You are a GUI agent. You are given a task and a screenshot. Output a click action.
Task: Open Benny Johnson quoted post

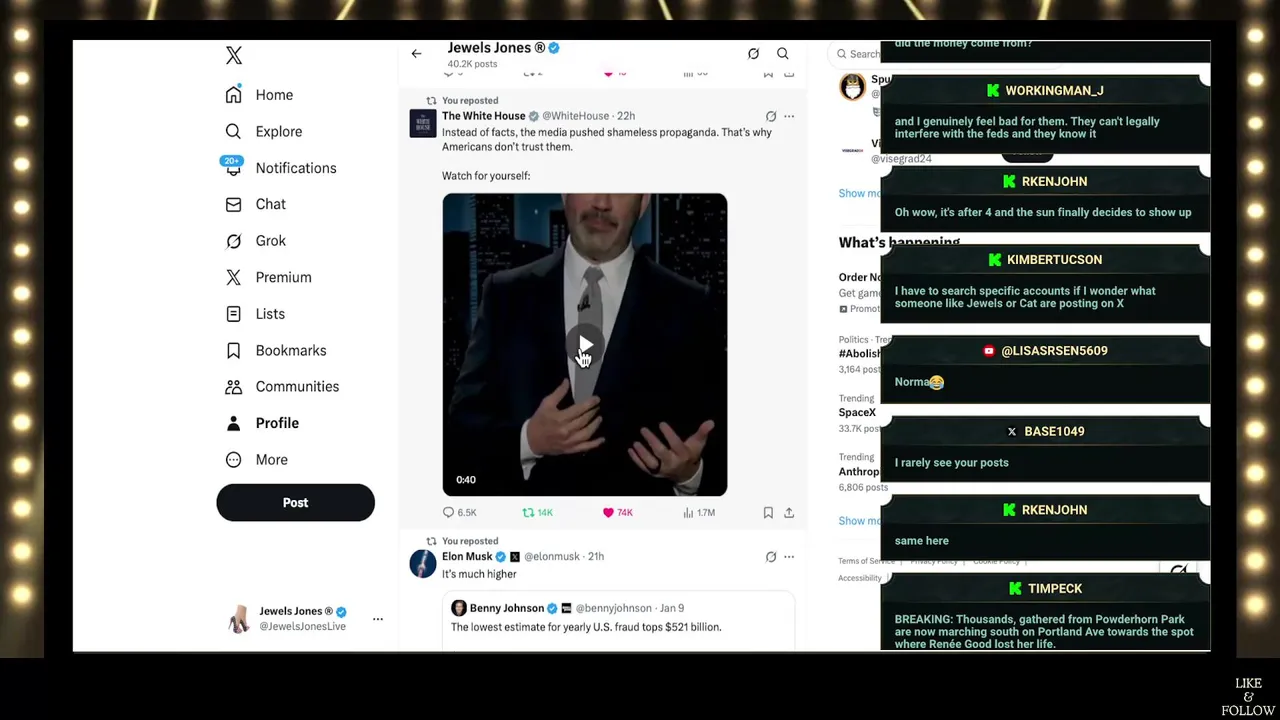(x=619, y=620)
